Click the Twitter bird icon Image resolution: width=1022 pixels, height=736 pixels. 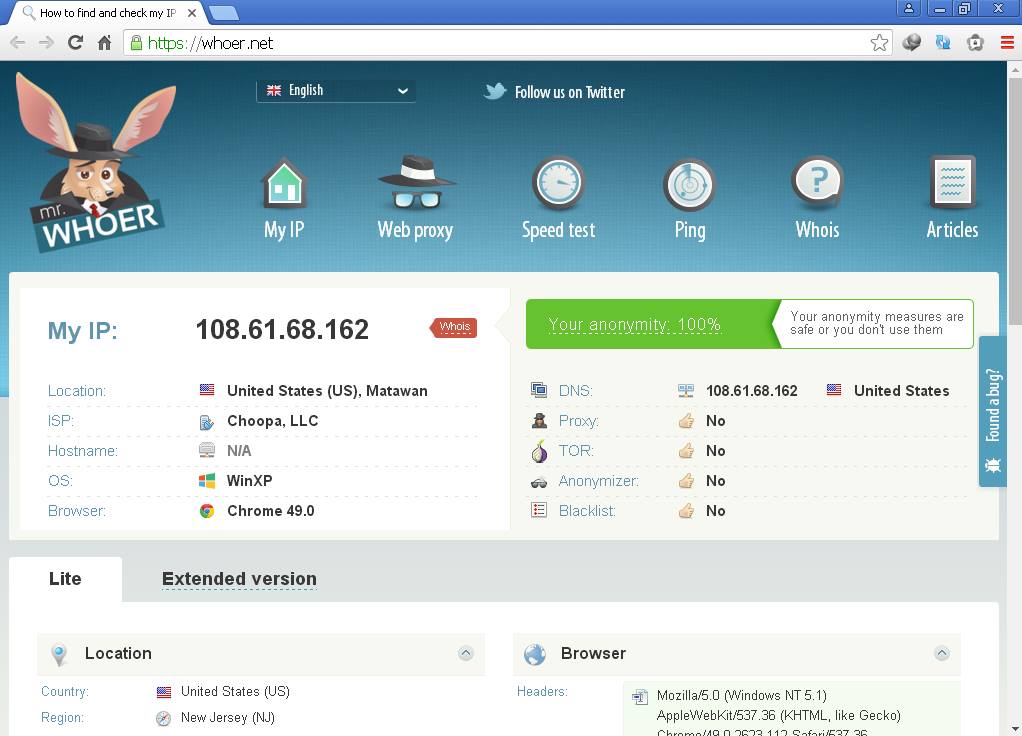495,91
